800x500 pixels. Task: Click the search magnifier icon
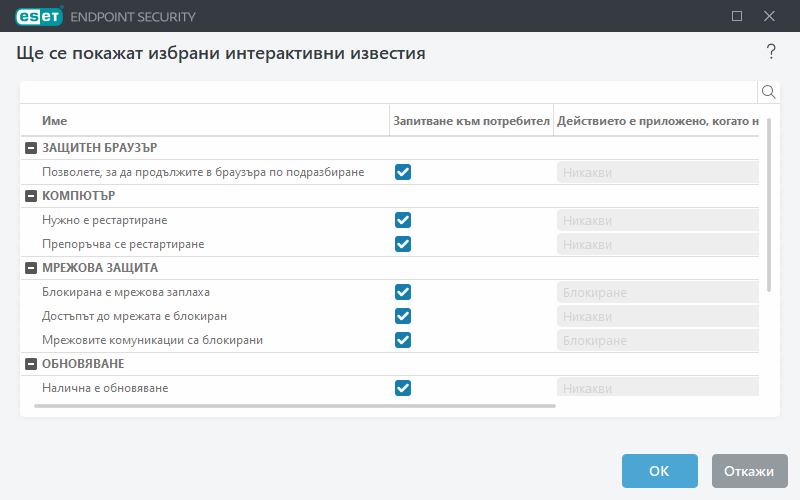click(768, 92)
